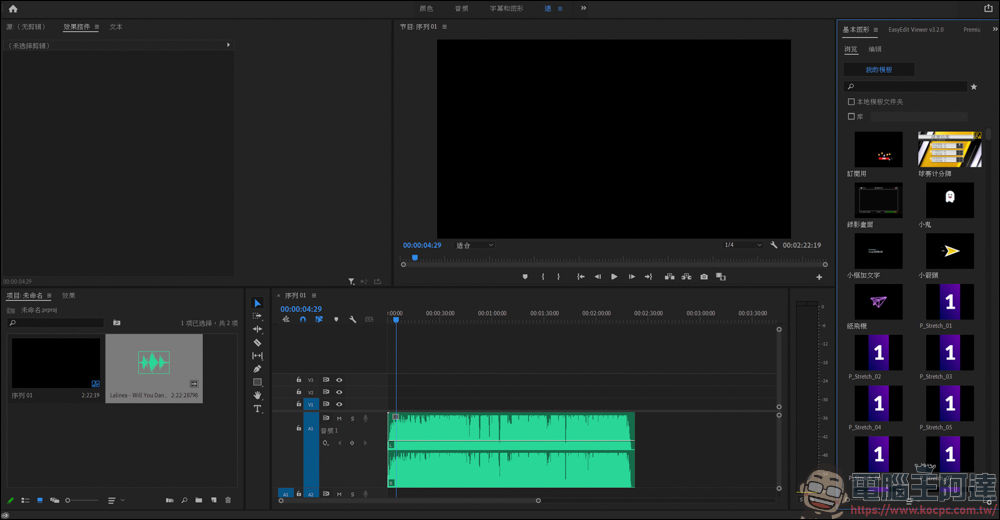
Task: Click the 我的模板 button
Action: click(x=878, y=70)
